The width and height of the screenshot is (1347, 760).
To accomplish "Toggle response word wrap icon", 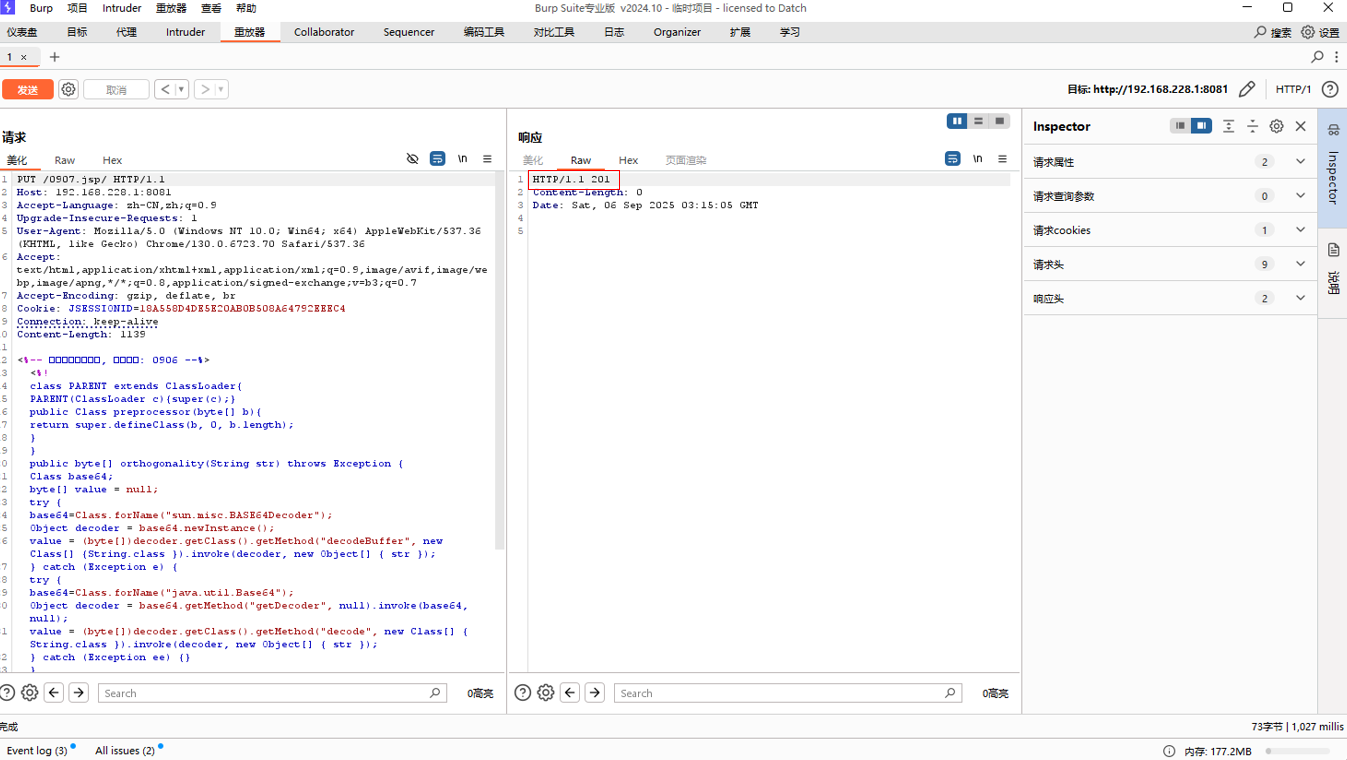I will point(952,159).
